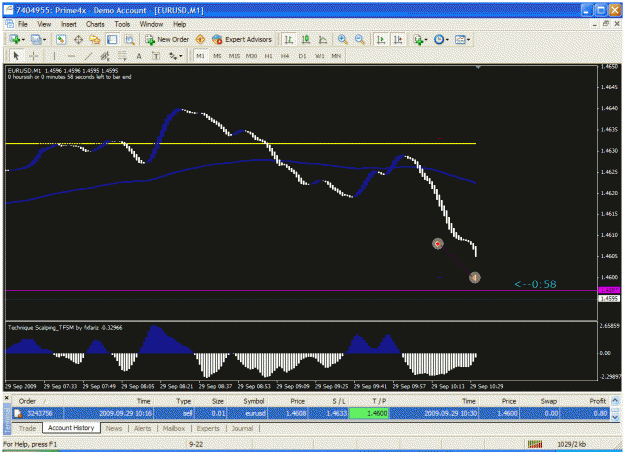Screen dimensions: 625x452
Task: Select the M1 timeframe button
Action: pos(200,56)
